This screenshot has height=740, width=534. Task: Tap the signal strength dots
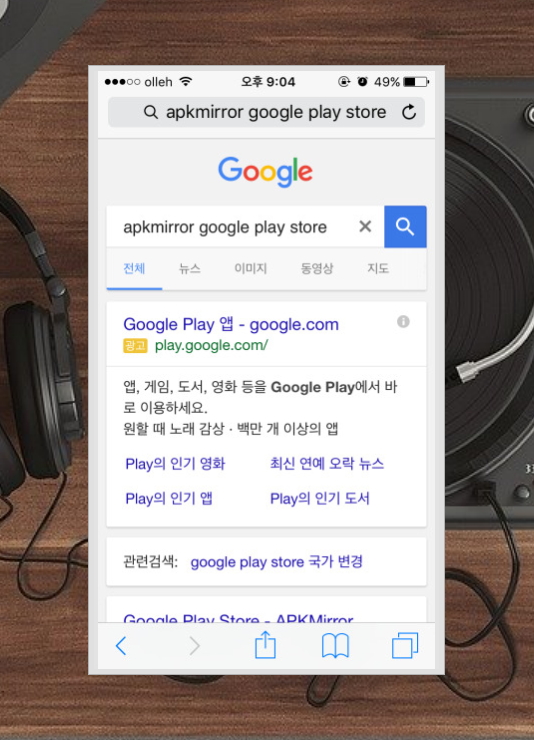[x=122, y=82]
